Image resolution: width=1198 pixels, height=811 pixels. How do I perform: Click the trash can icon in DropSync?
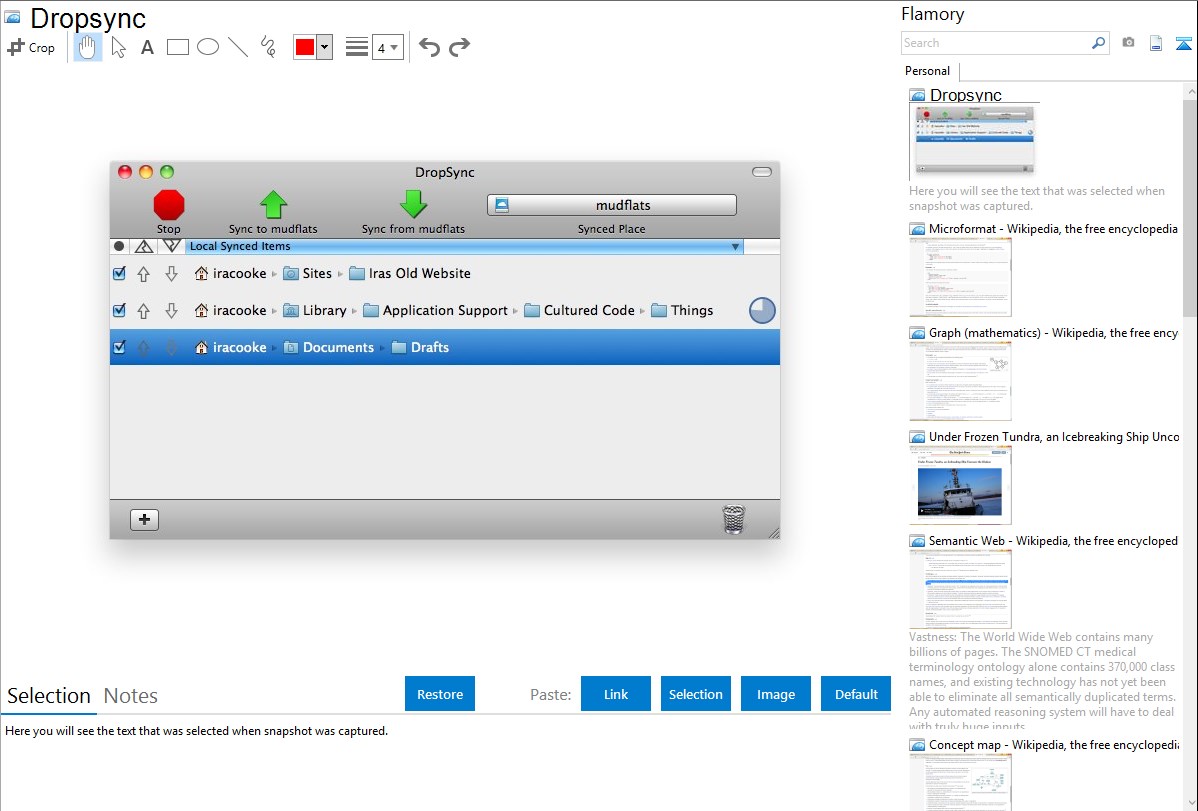pos(733,520)
